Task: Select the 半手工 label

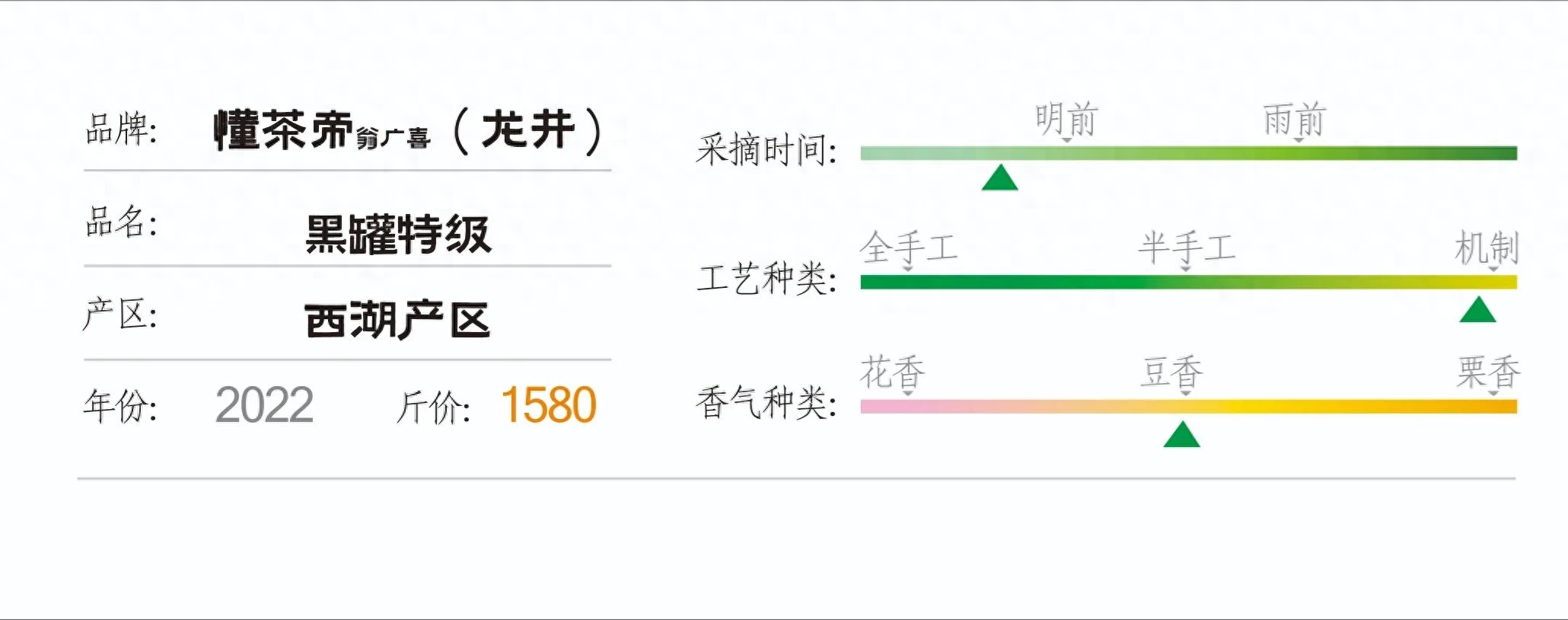Action: [x=1186, y=248]
